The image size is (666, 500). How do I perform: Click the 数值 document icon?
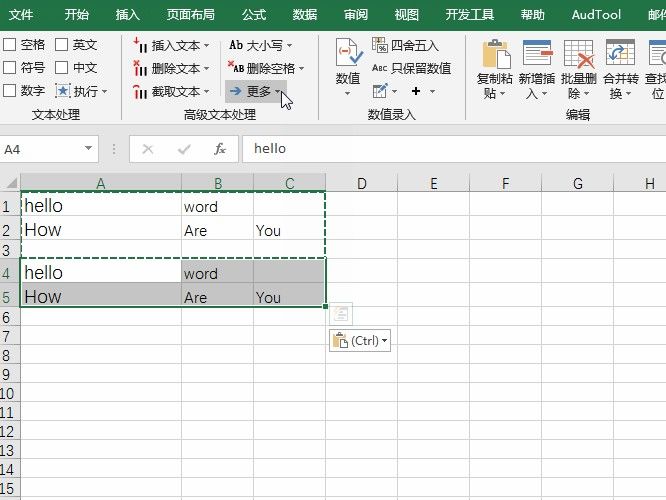(348, 52)
